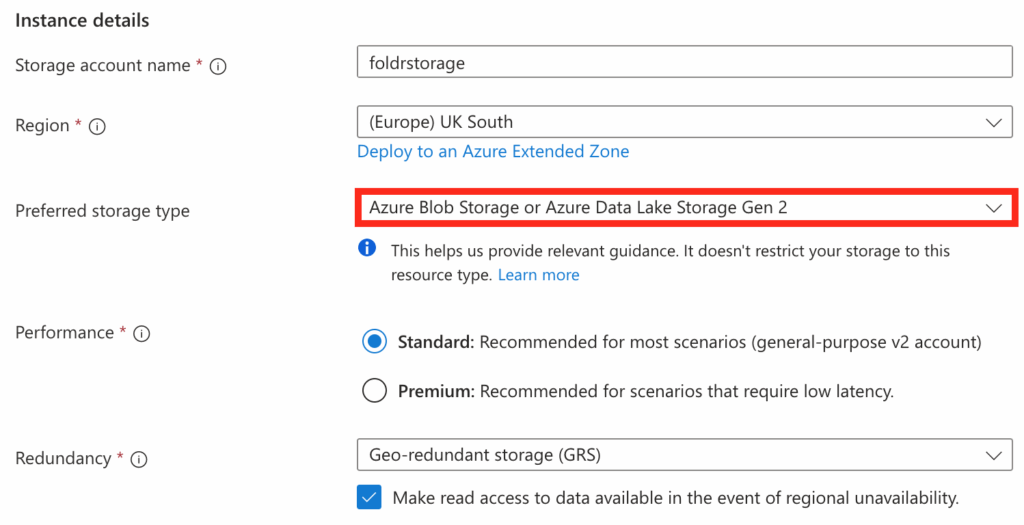Click info icon beside Redundancy label

point(139,459)
